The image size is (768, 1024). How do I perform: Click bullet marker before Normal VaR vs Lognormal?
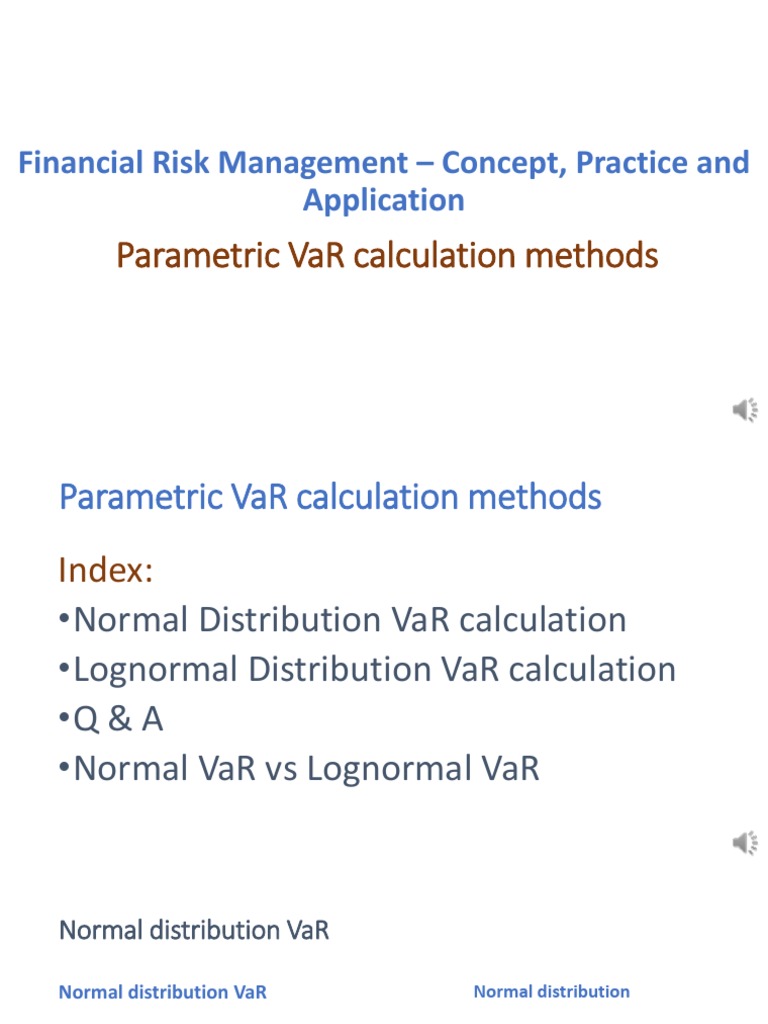point(64,767)
